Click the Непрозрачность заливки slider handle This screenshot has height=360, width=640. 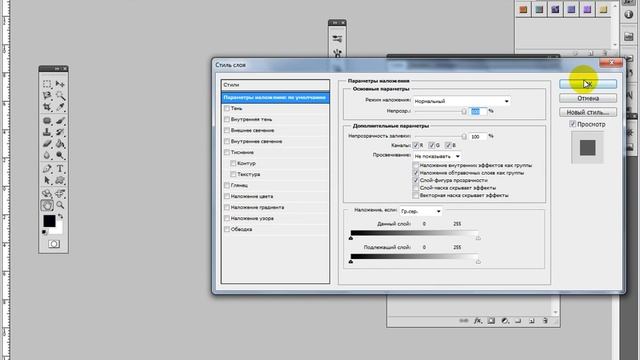(x=464, y=136)
